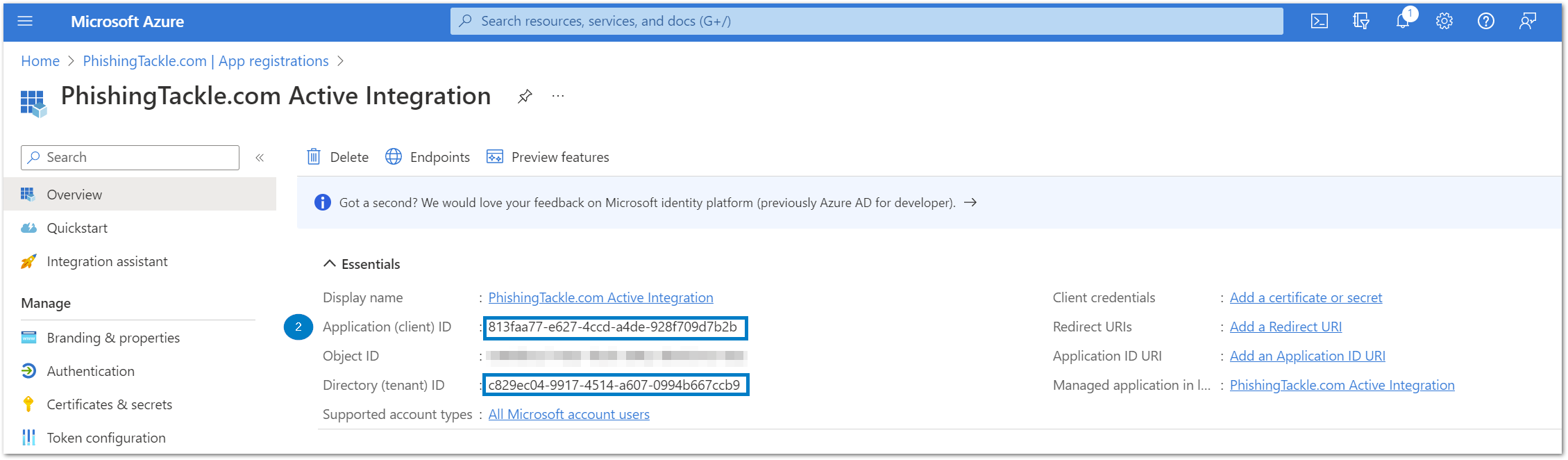Click the feedback banner message text
This screenshot has height=460, width=1568.
click(x=647, y=202)
